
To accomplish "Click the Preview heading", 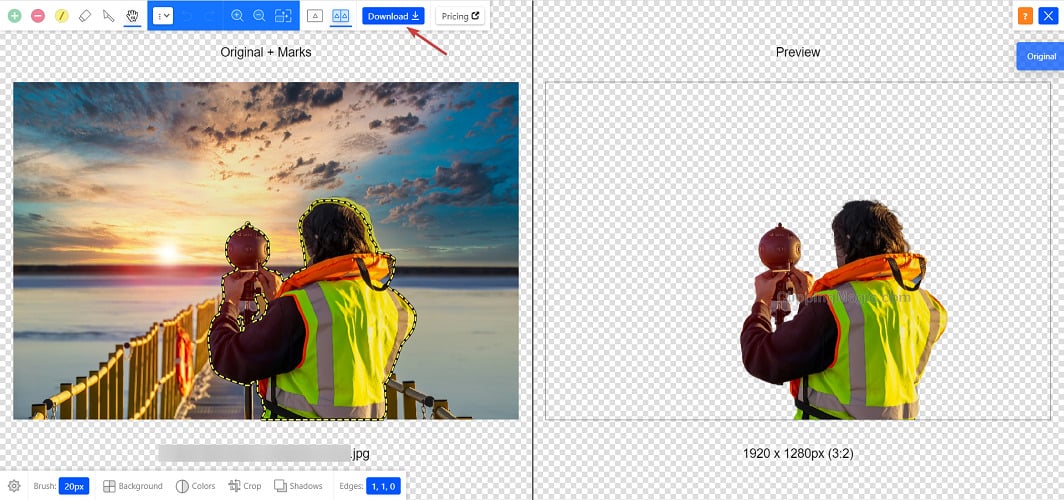I will pos(798,52).
